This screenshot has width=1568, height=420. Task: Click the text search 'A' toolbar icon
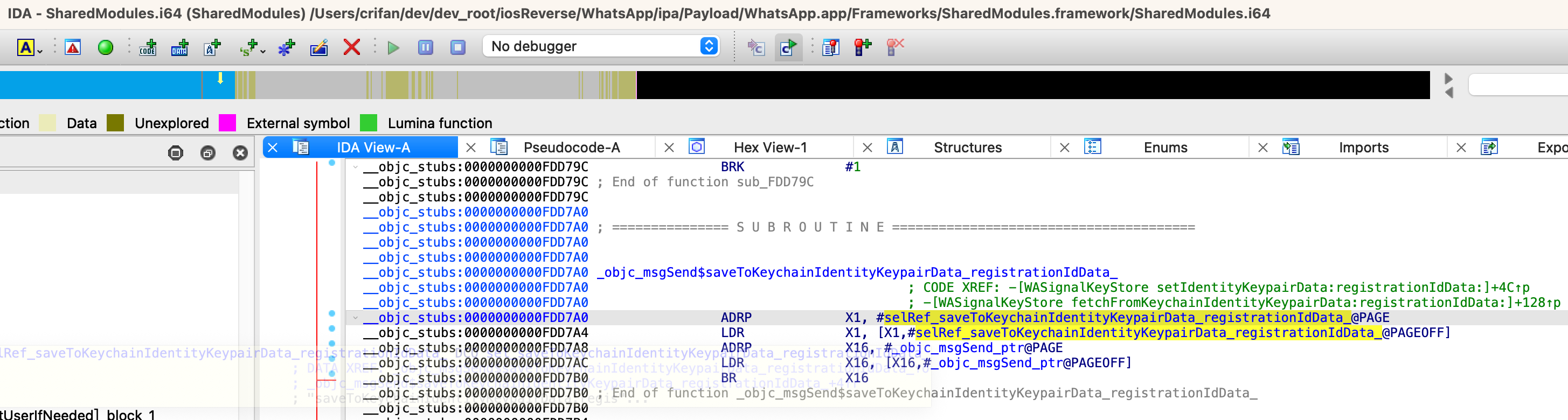(x=25, y=47)
